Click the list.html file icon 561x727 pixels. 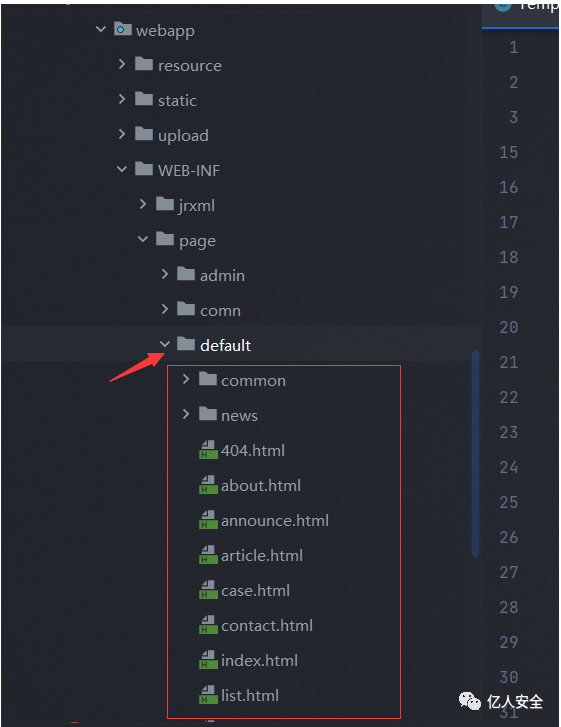pos(208,695)
